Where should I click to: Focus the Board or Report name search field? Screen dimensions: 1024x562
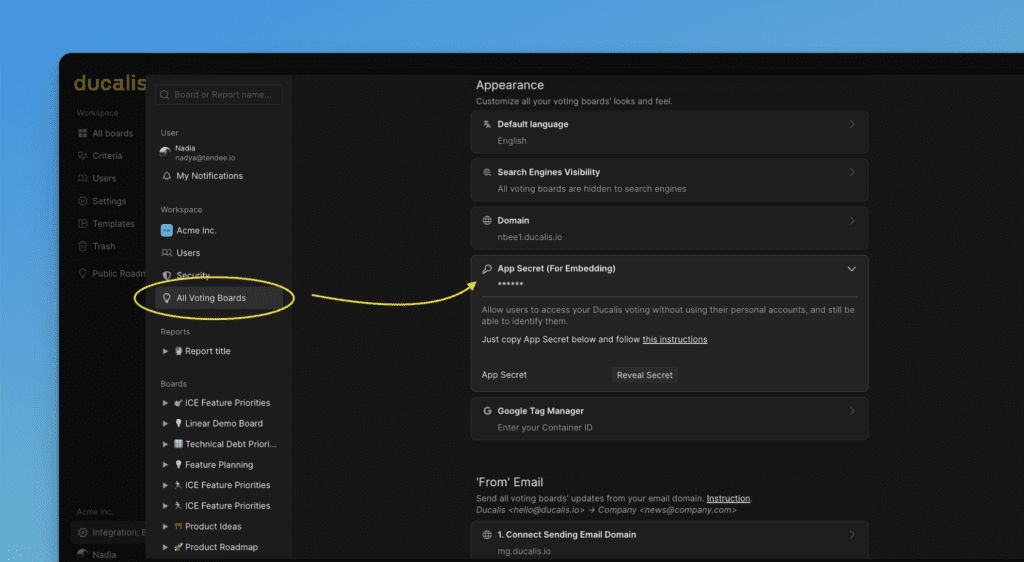point(225,95)
